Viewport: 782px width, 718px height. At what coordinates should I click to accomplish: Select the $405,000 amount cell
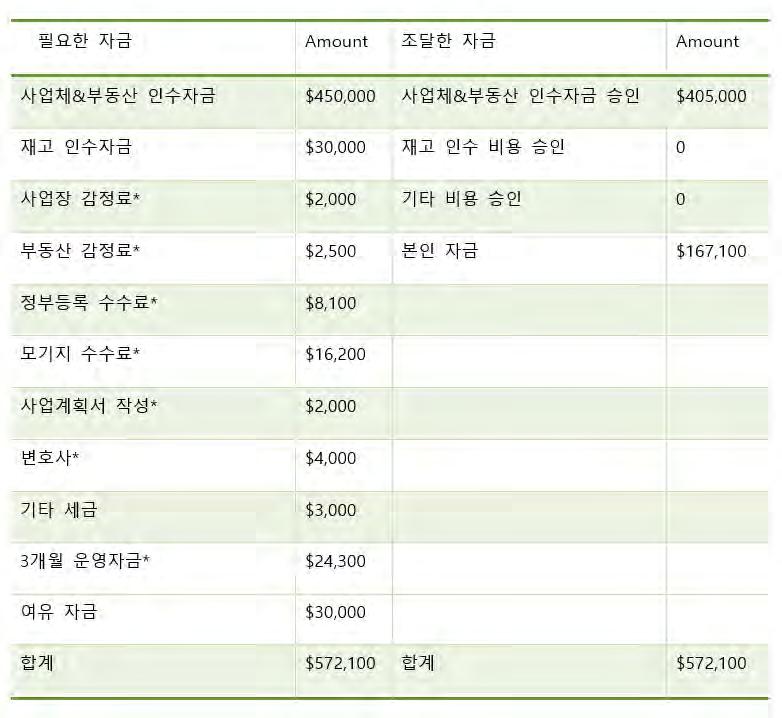[x=711, y=97]
